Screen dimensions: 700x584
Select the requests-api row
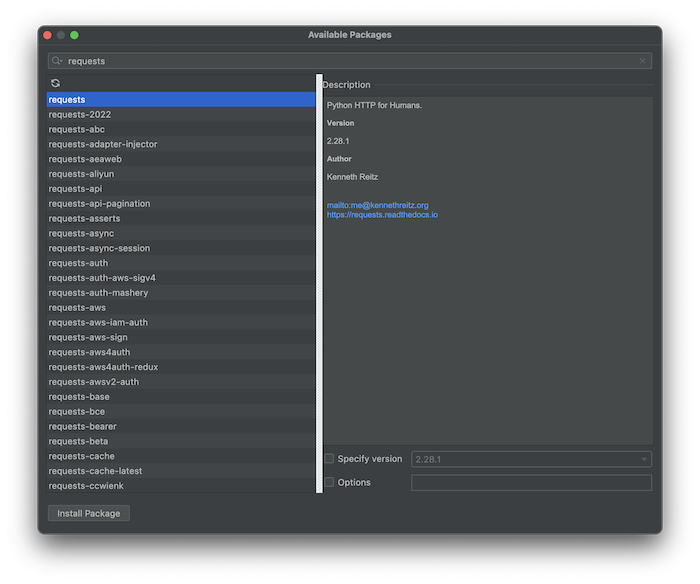coord(181,189)
